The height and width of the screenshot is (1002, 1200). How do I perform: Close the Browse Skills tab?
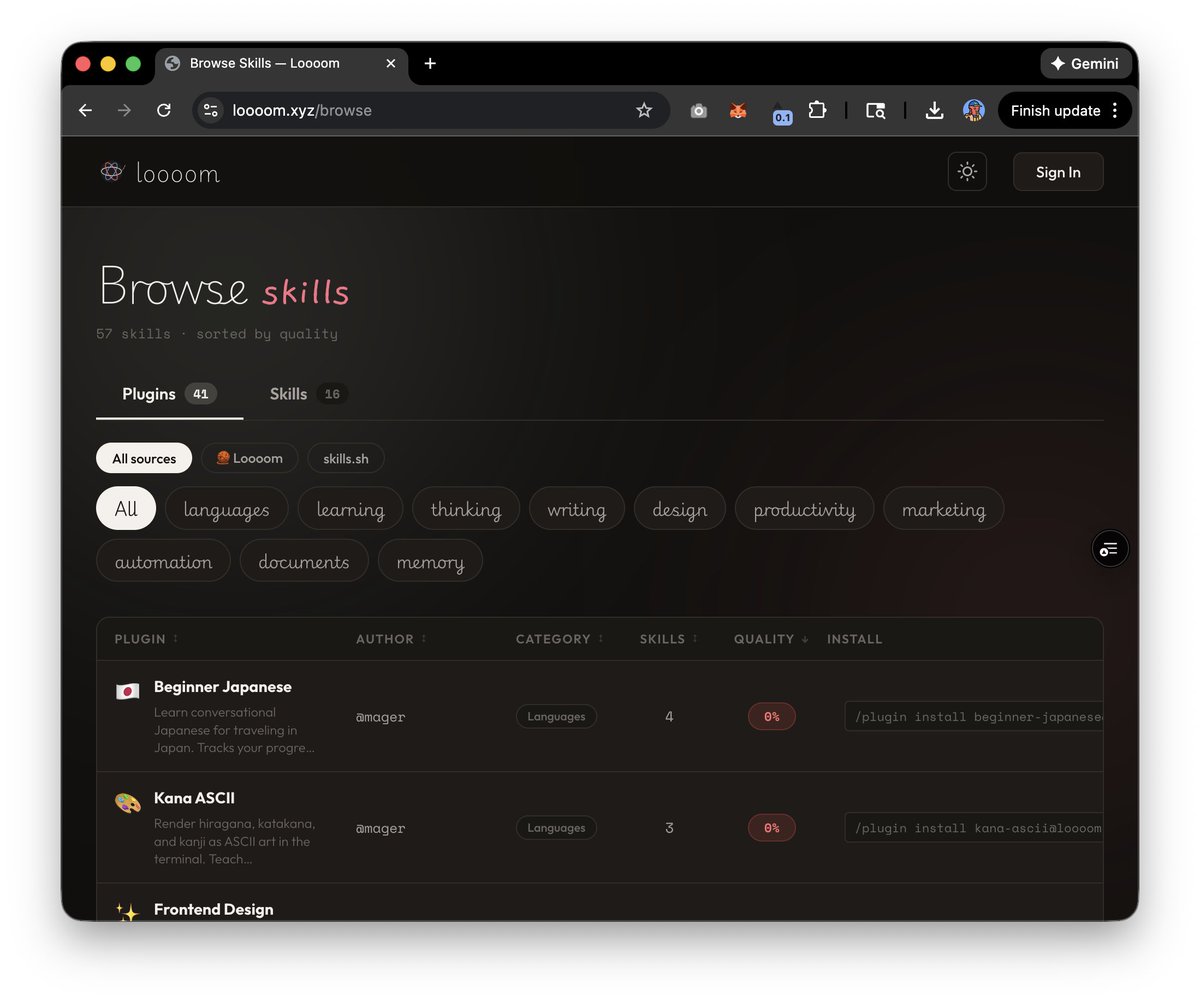pyautogui.click(x=391, y=63)
